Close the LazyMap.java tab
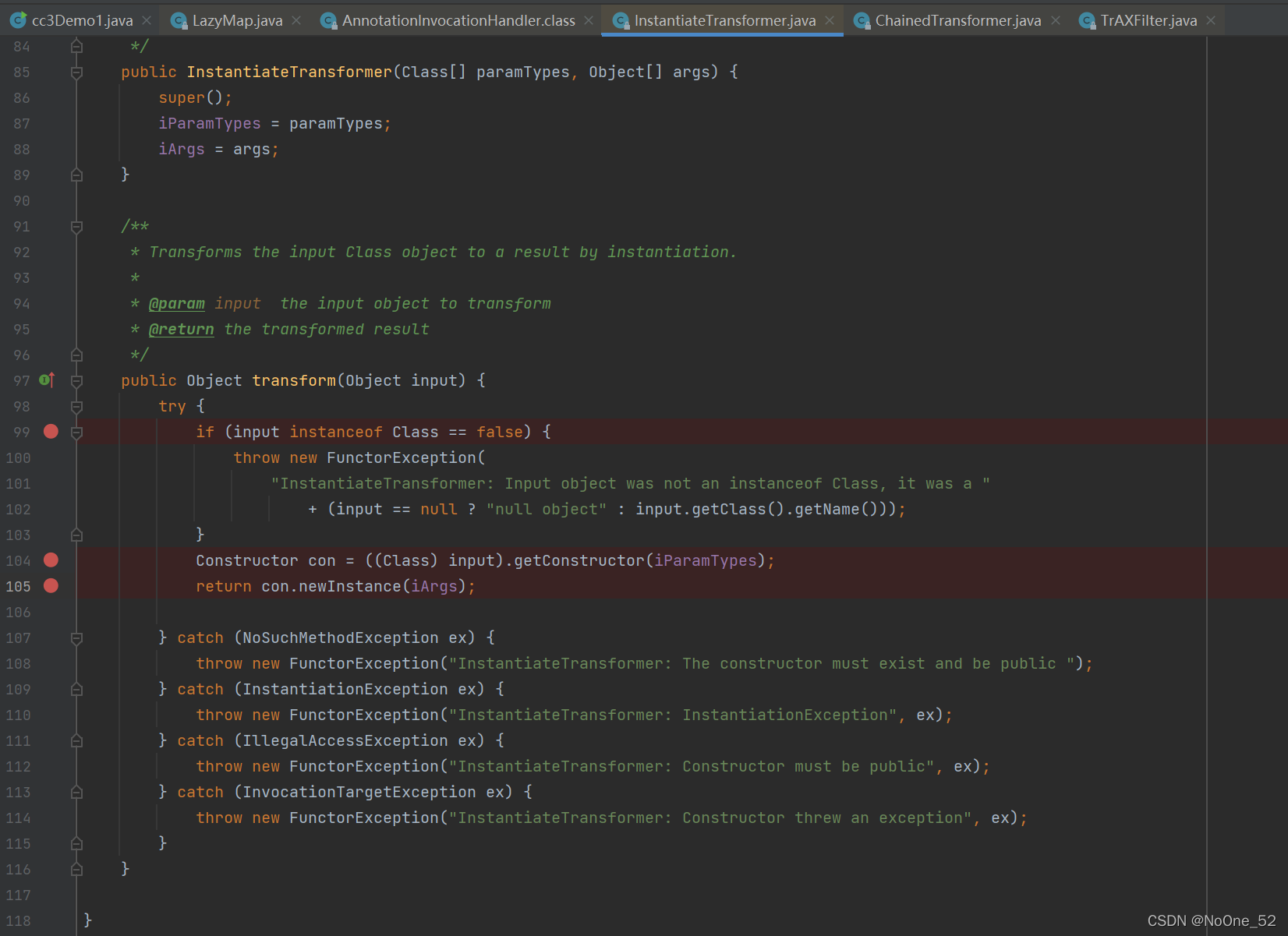 (x=296, y=20)
